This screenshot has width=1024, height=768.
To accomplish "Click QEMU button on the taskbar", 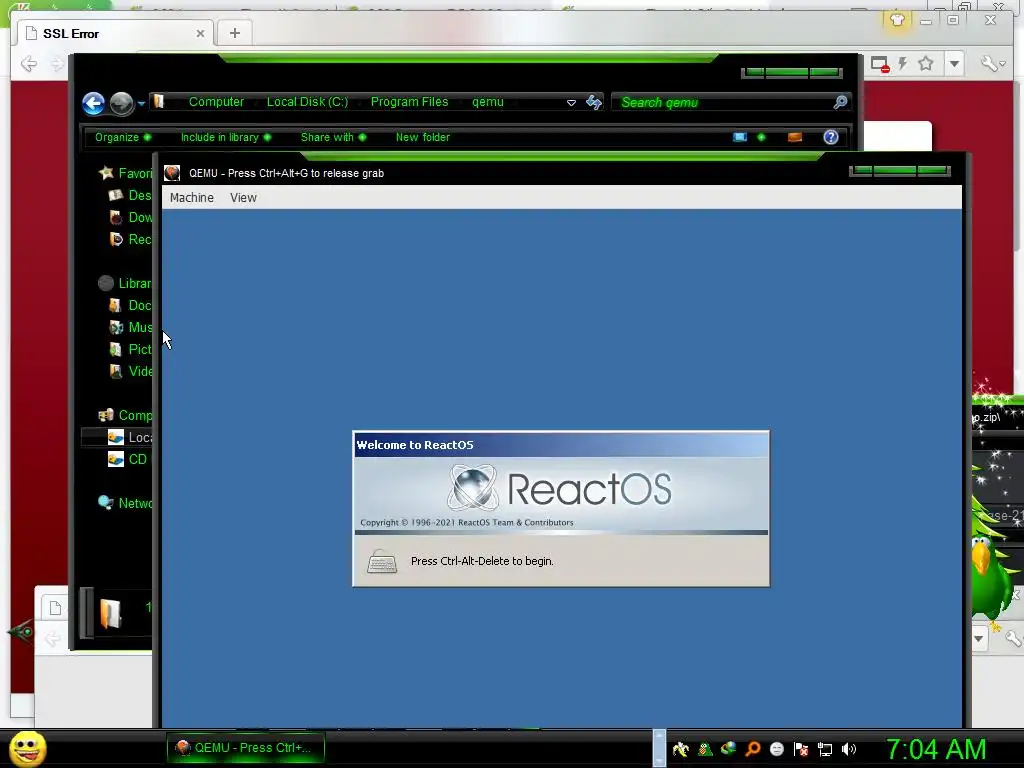I will coord(245,748).
